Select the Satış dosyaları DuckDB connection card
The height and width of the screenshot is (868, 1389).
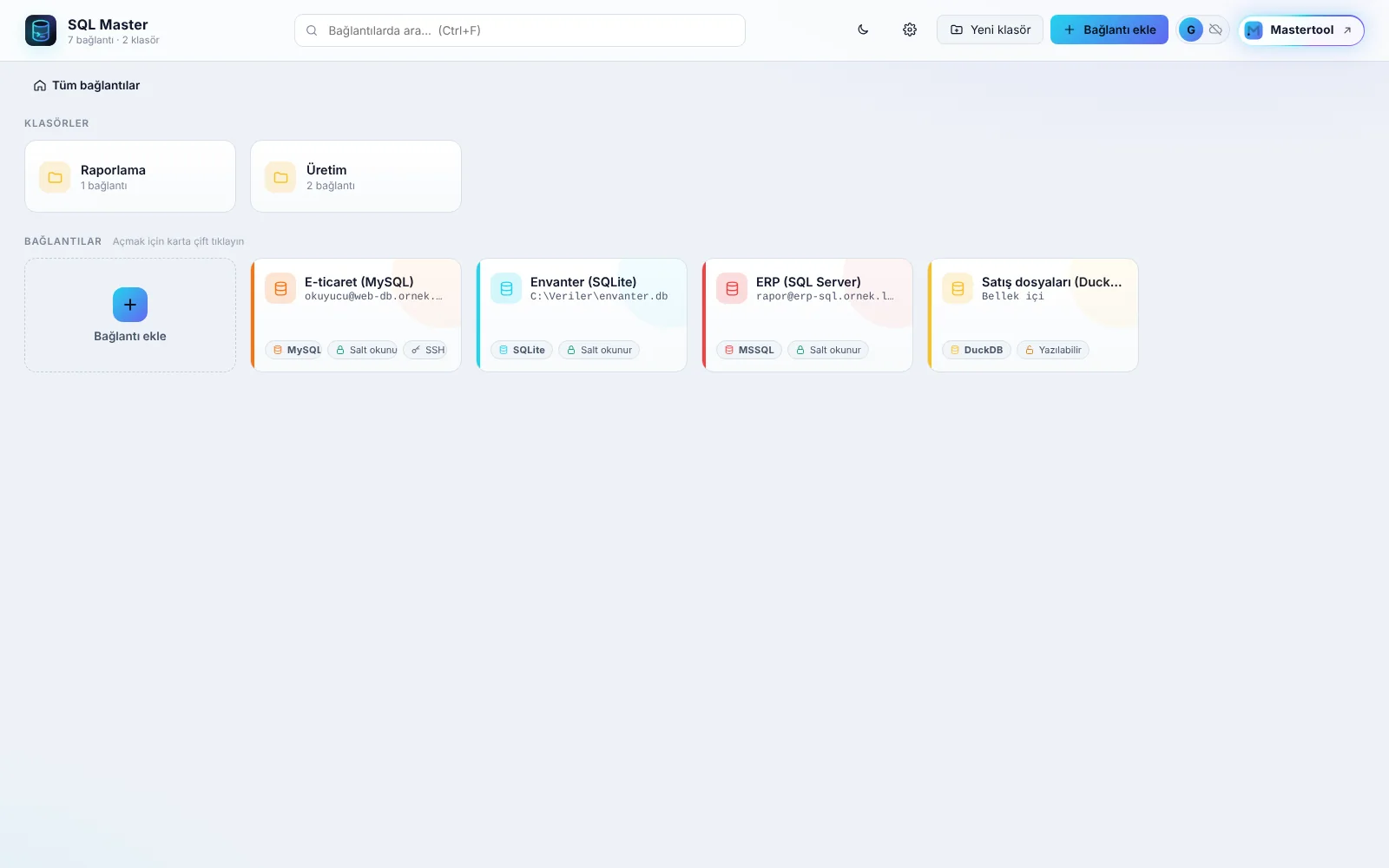tap(1033, 315)
